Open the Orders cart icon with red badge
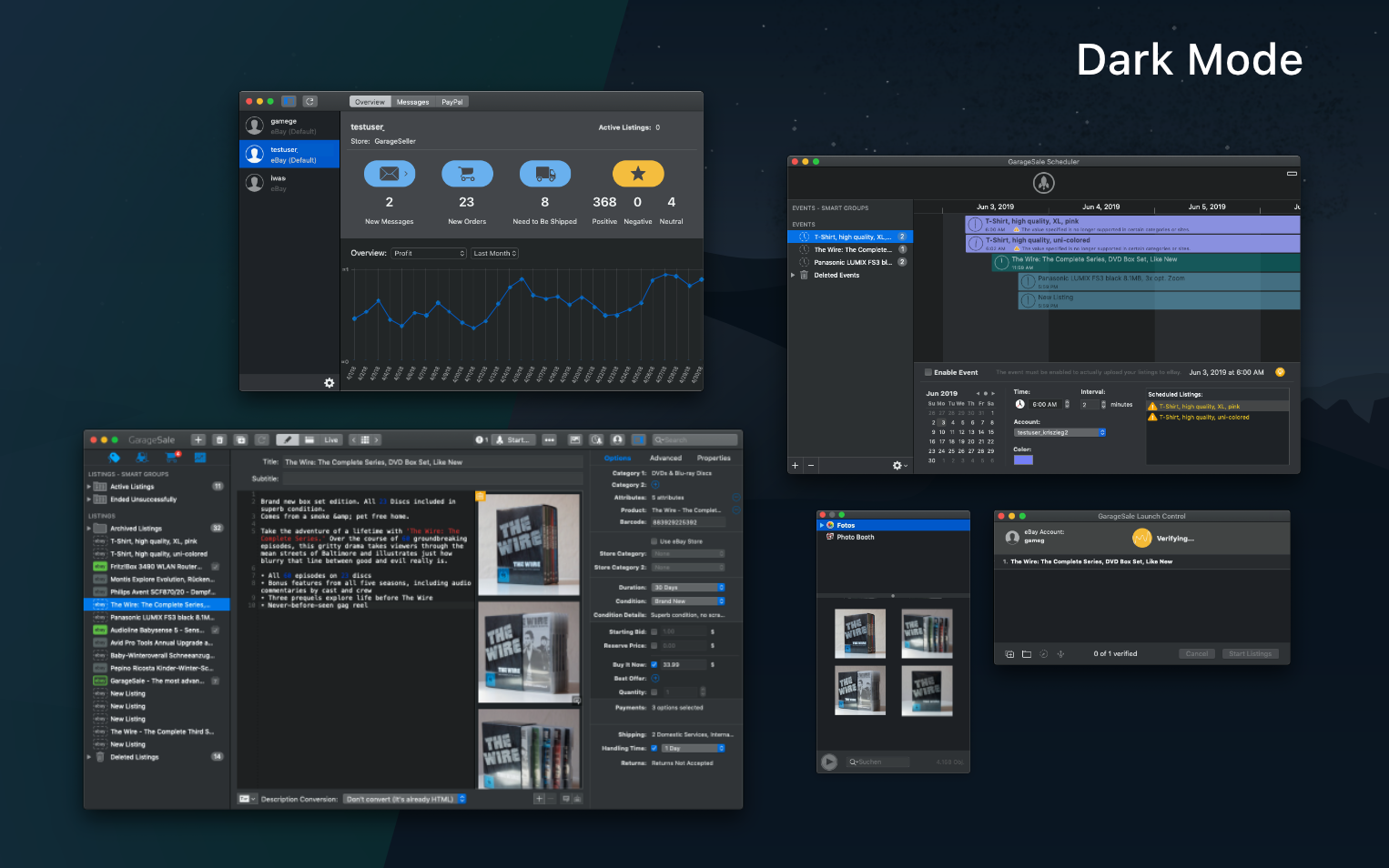The height and width of the screenshot is (868, 1389). pos(171,458)
